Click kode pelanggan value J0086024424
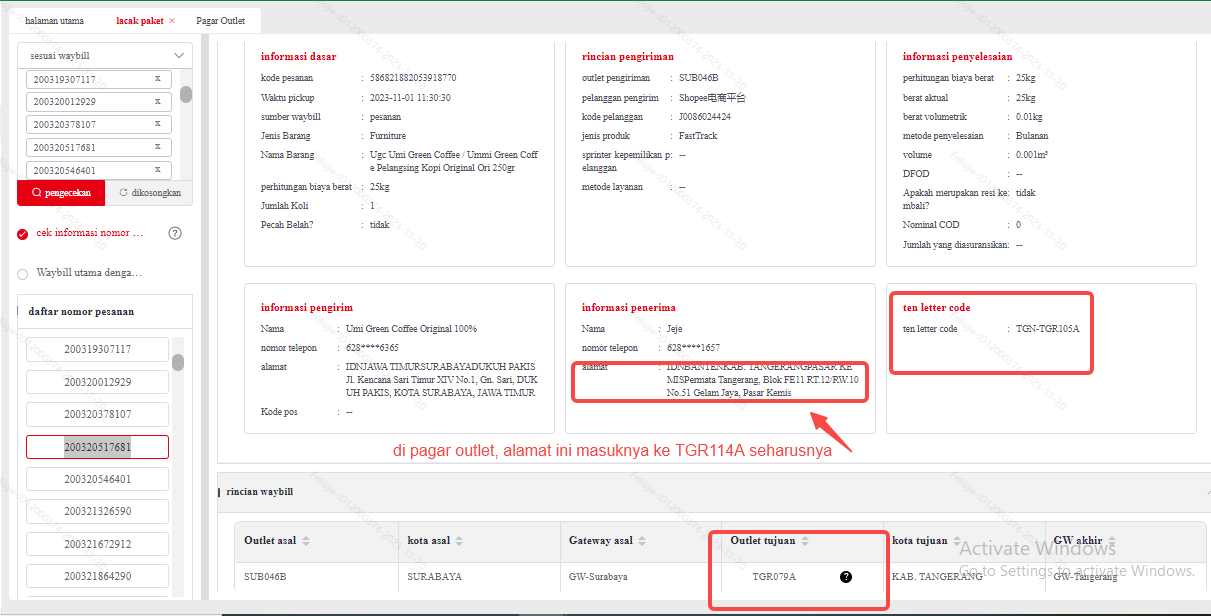Screen dimensions: 1211x616 click(704, 117)
